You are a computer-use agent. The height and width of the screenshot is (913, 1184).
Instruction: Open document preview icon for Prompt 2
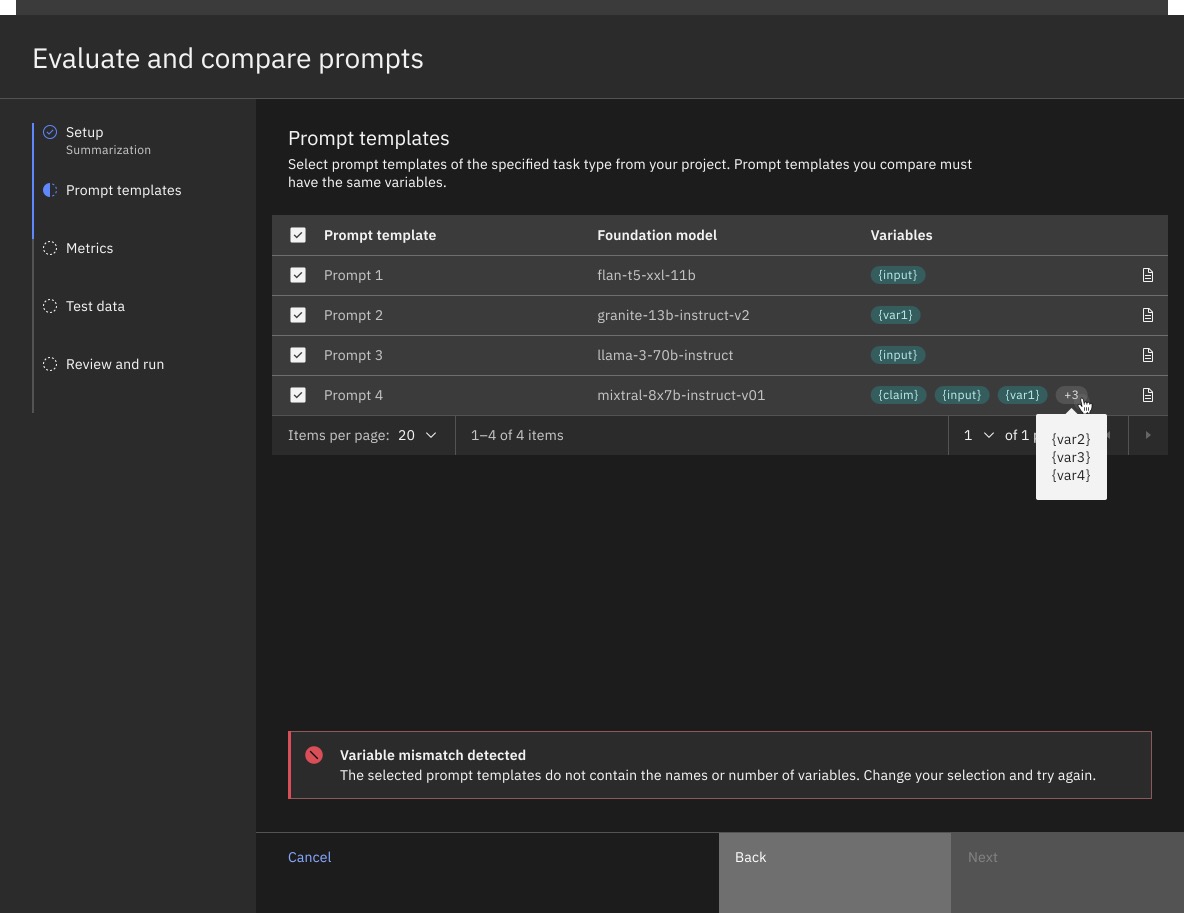(1147, 315)
